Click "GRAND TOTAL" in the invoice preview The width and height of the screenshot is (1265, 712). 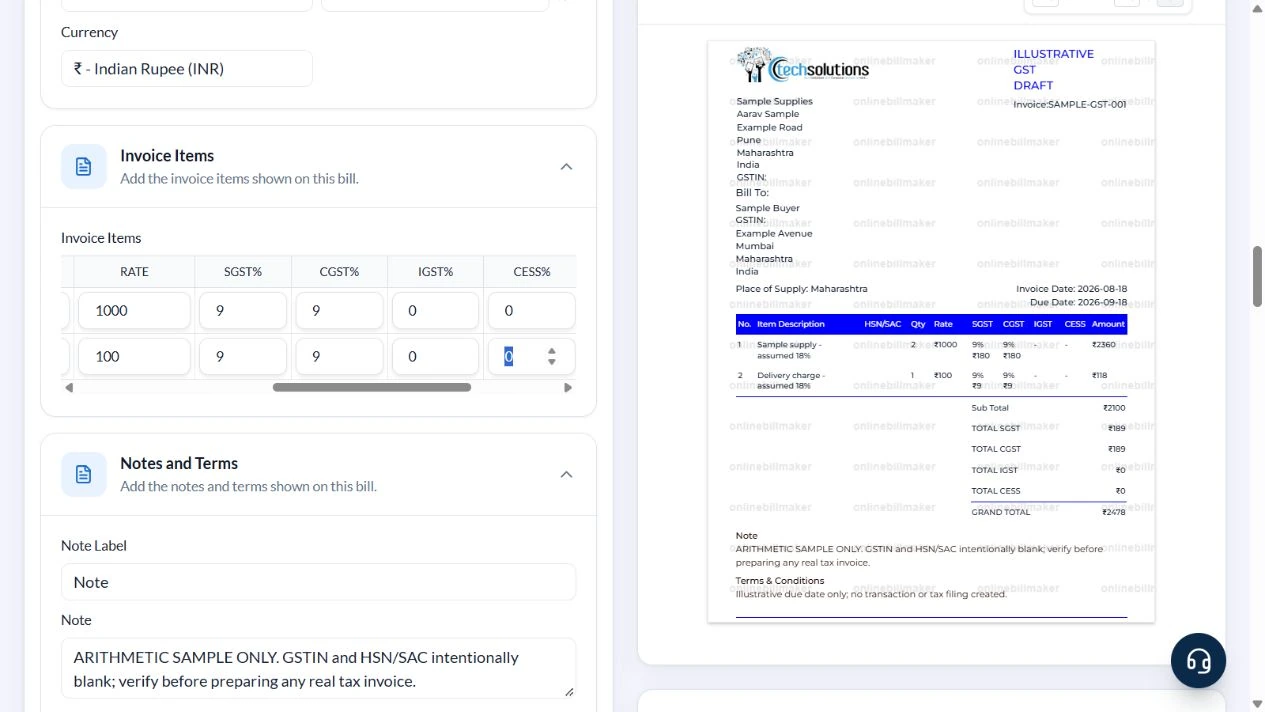[x=1001, y=512]
